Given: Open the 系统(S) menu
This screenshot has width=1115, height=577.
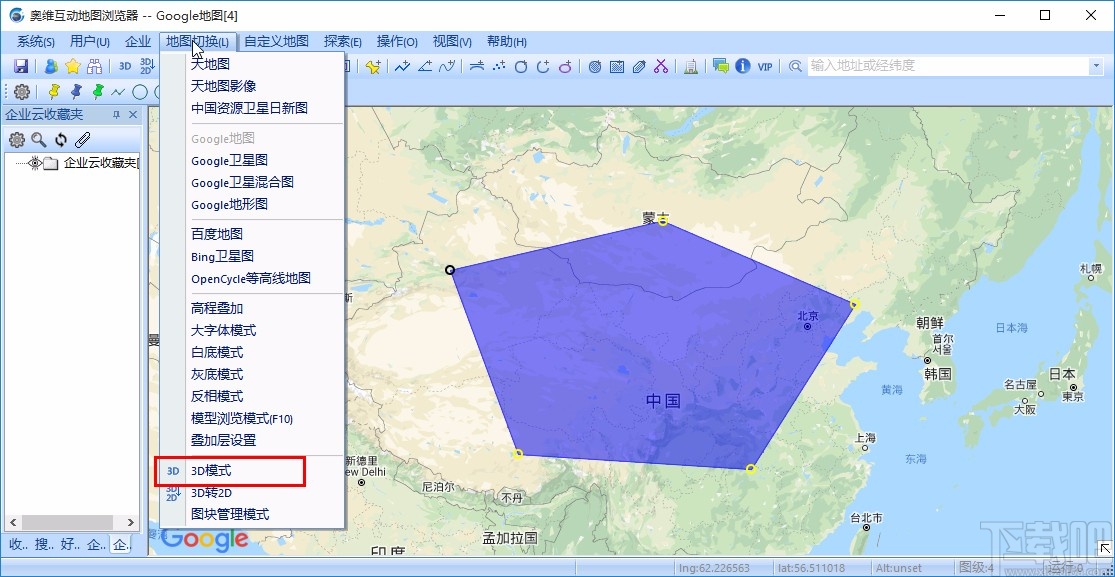Looking at the screenshot, I should [x=36, y=41].
